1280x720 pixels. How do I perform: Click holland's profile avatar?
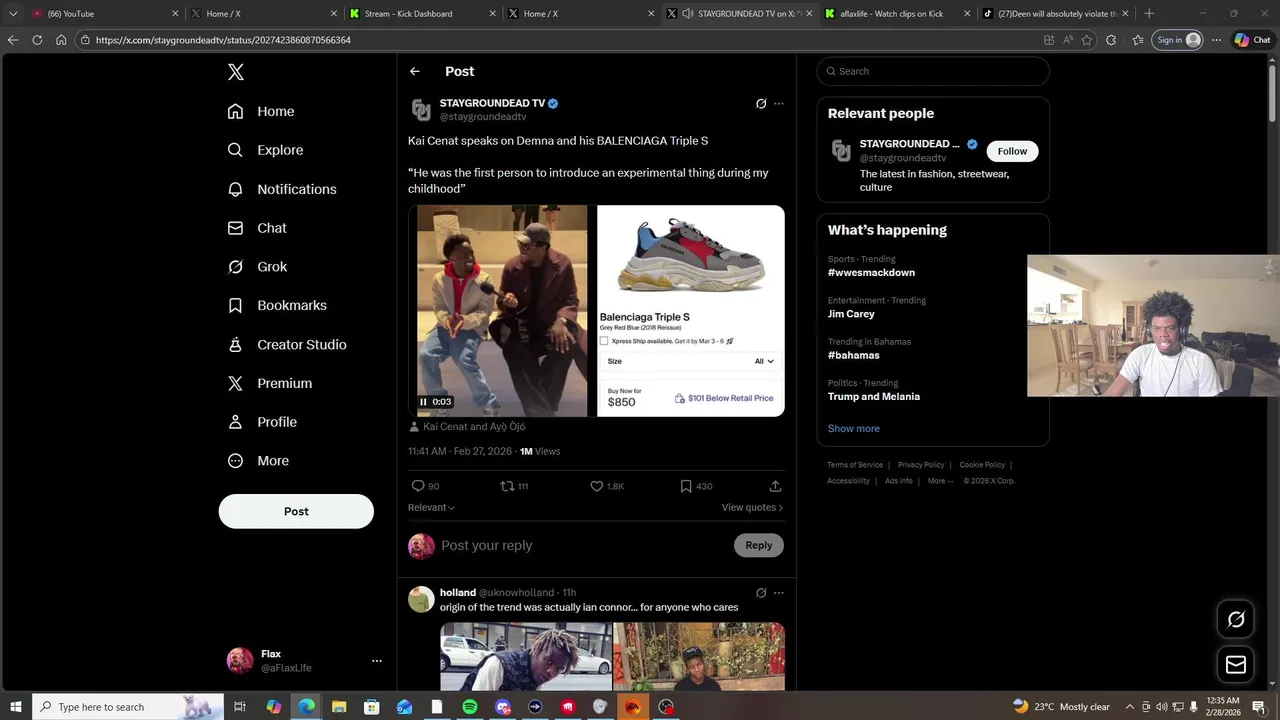click(421, 599)
